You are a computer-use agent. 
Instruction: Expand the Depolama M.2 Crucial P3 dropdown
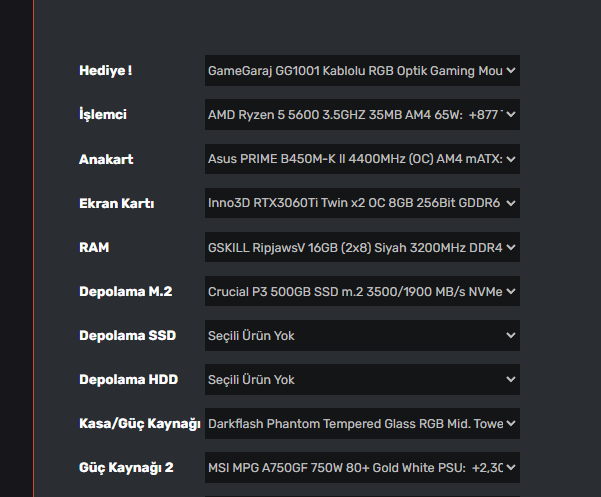point(362,292)
